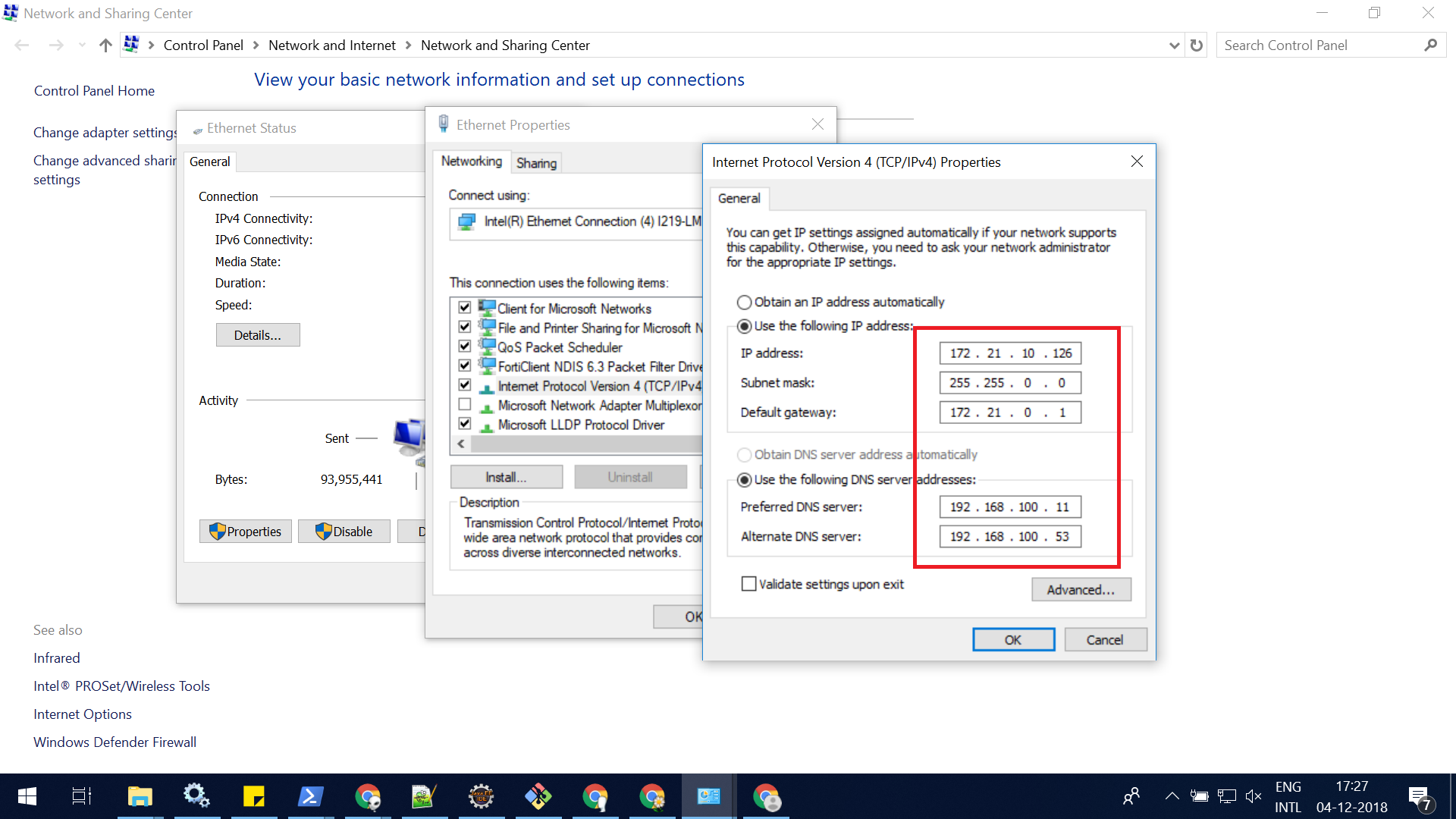The width and height of the screenshot is (1456, 819).
Task: Enable Microsoft Network Adapter Multiplexor checkbox
Action: (465, 405)
